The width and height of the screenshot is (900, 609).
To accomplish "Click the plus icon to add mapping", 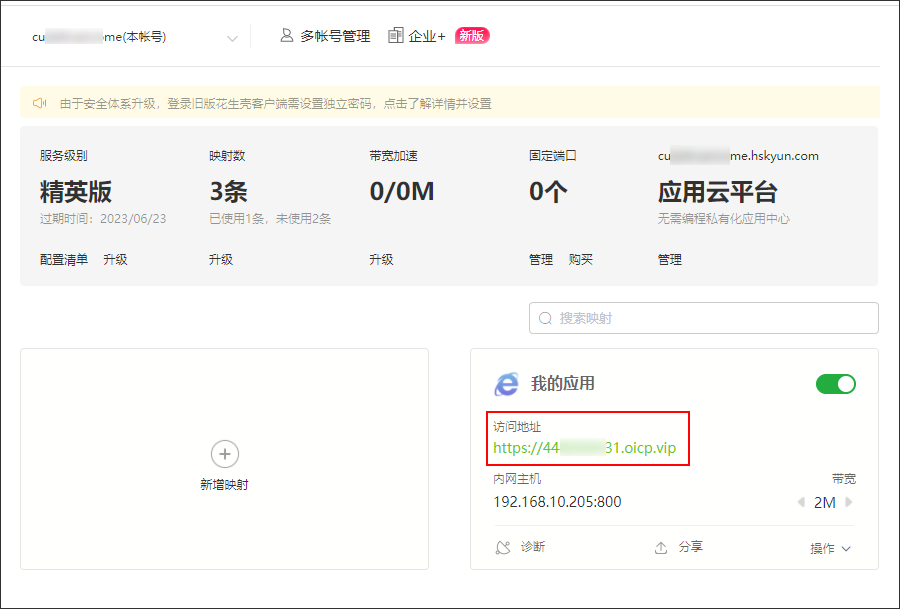I will [x=224, y=454].
